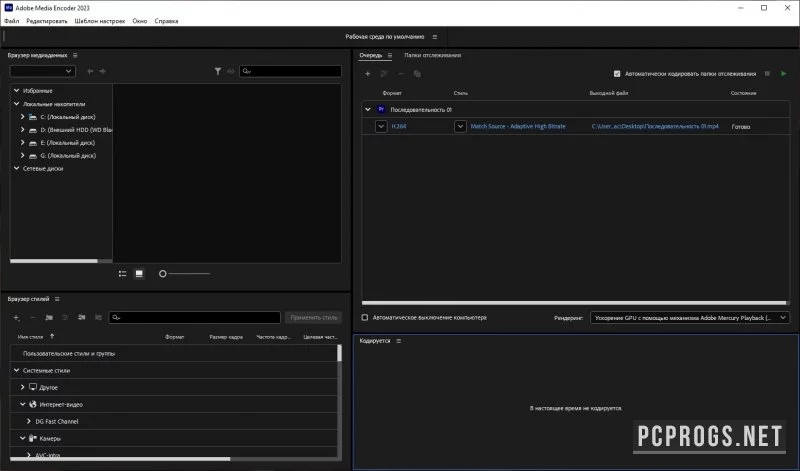Open Браузер медиаданных panel menu icon
800x471 pixels.
(75, 55)
